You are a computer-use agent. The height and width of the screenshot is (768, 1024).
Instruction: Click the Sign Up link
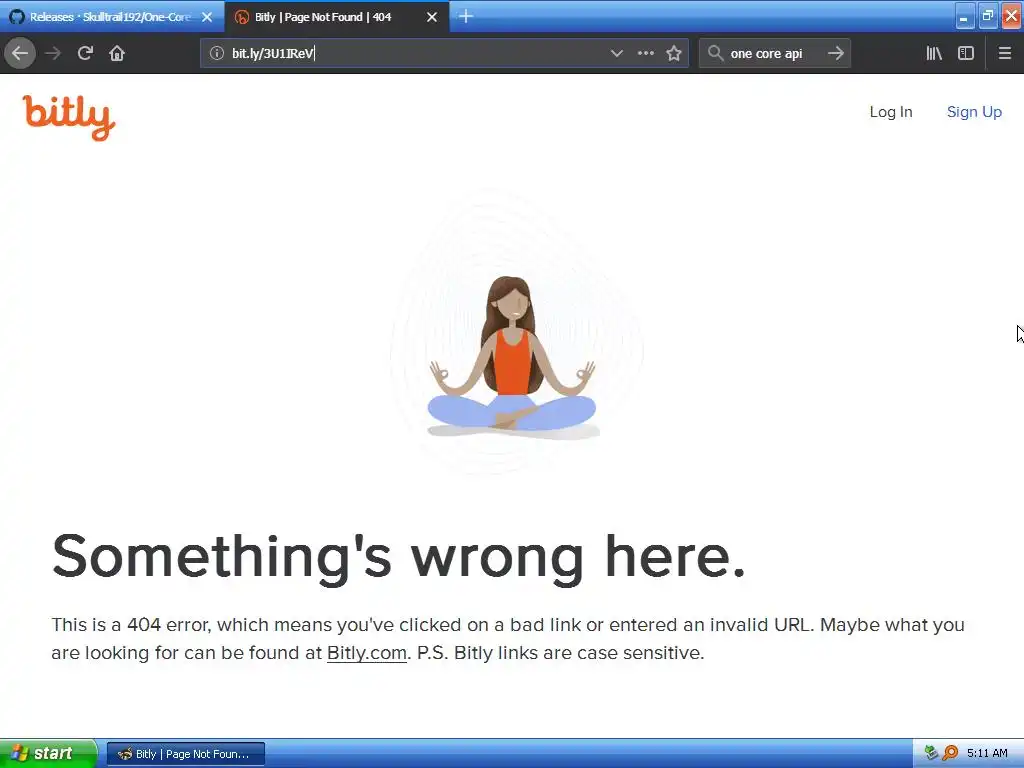pyautogui.click(x=974, y=112)
